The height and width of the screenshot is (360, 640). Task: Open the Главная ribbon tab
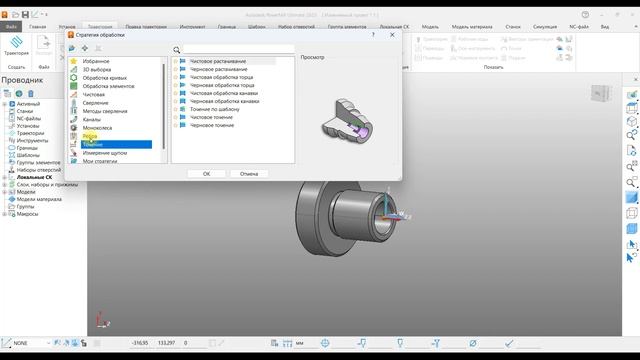coord(38,27)
